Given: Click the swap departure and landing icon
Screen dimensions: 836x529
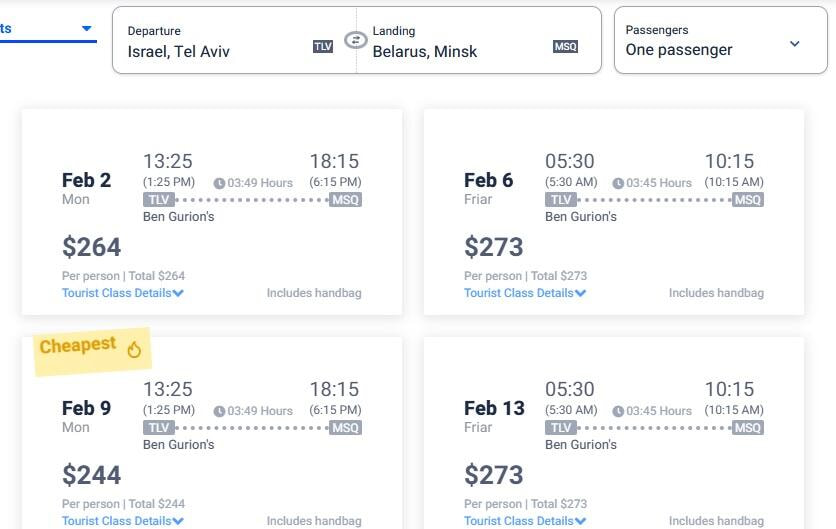Looking at the screenshot, I should (355, 40).
